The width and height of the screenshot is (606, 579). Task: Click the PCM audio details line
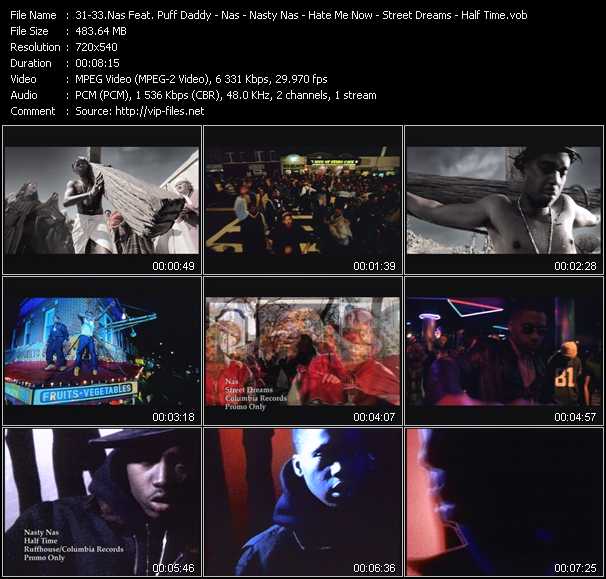click(x=226, y=95)
